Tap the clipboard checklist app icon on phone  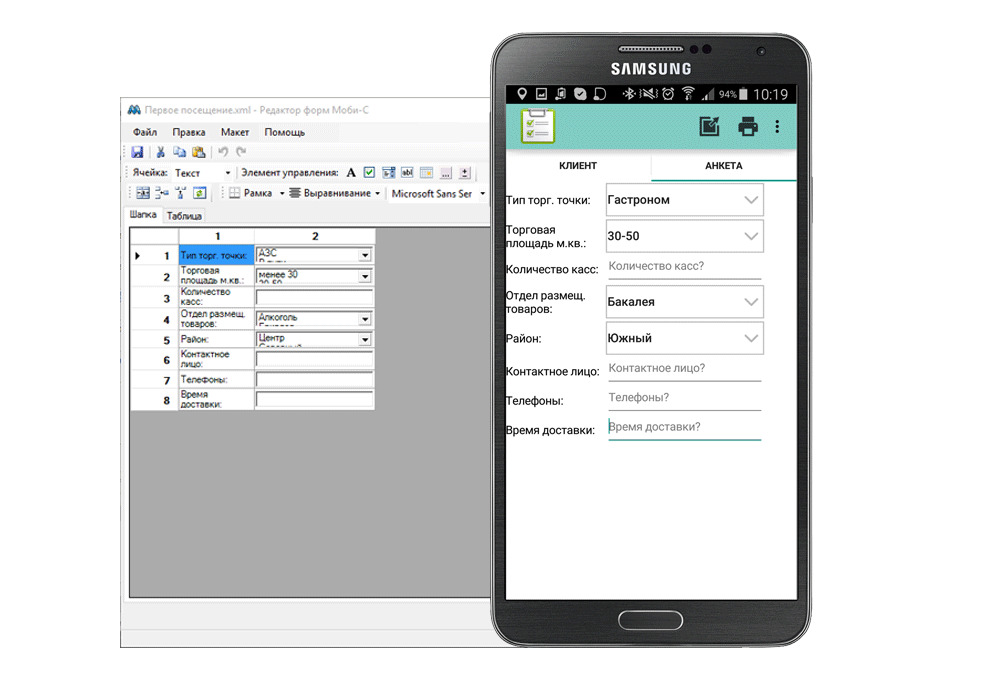pyautogui.click(x=538, y=126)
